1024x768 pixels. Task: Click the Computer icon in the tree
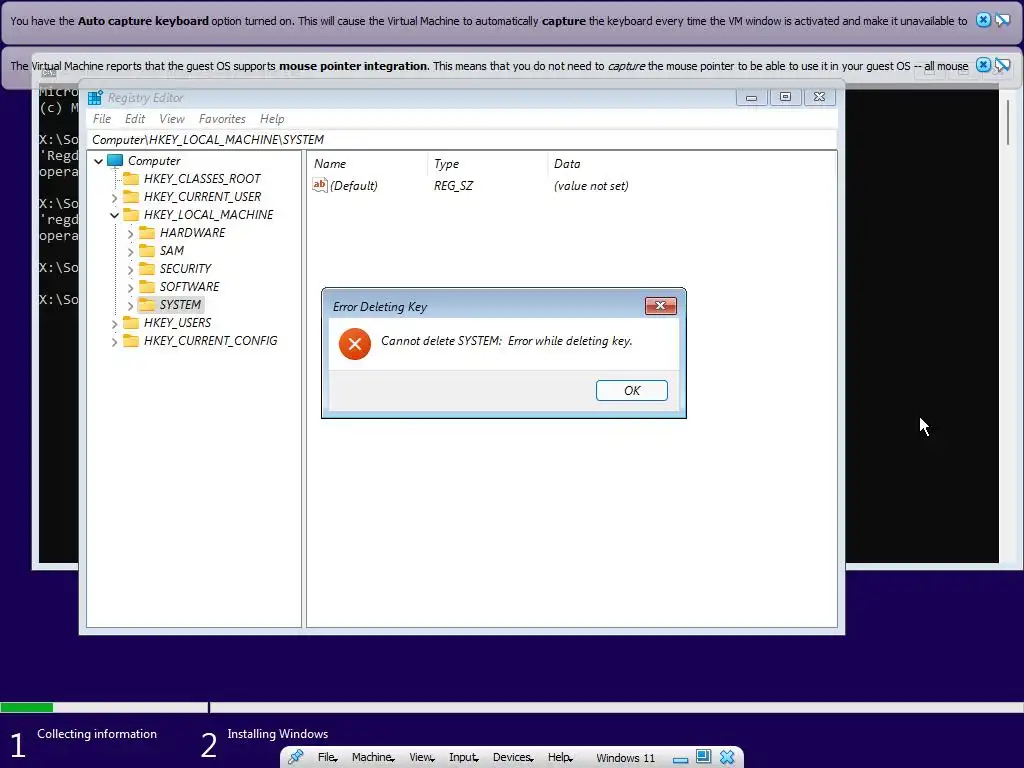tap(115, 161)
